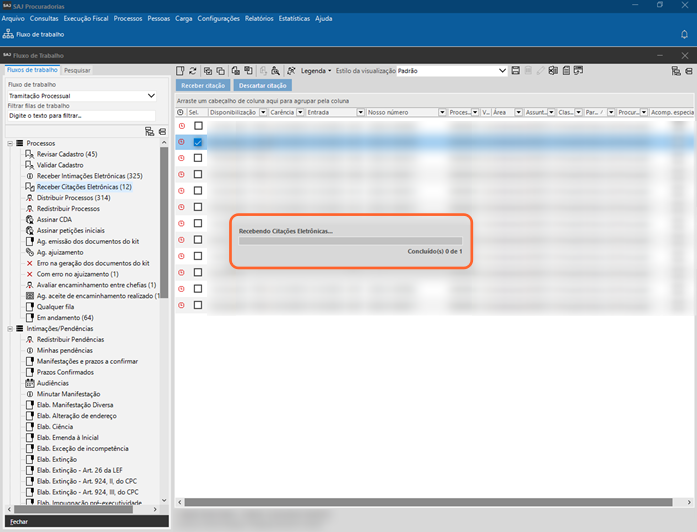Tick the third row's selection checkbox

(x=198, y=159)
